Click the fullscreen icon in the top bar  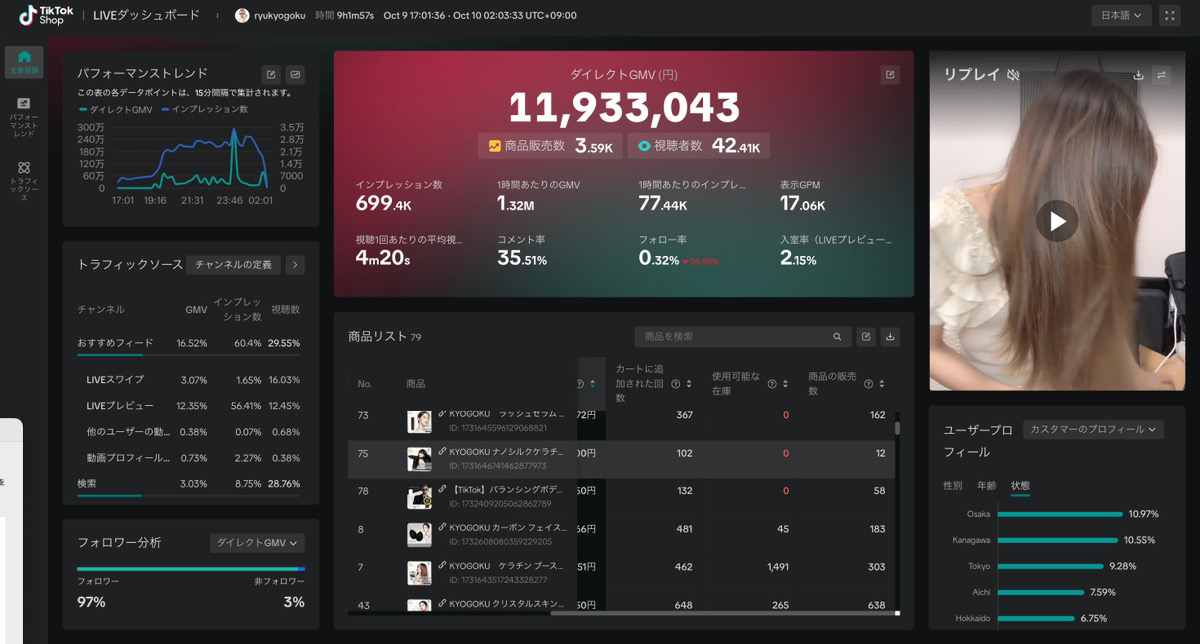1169,16
